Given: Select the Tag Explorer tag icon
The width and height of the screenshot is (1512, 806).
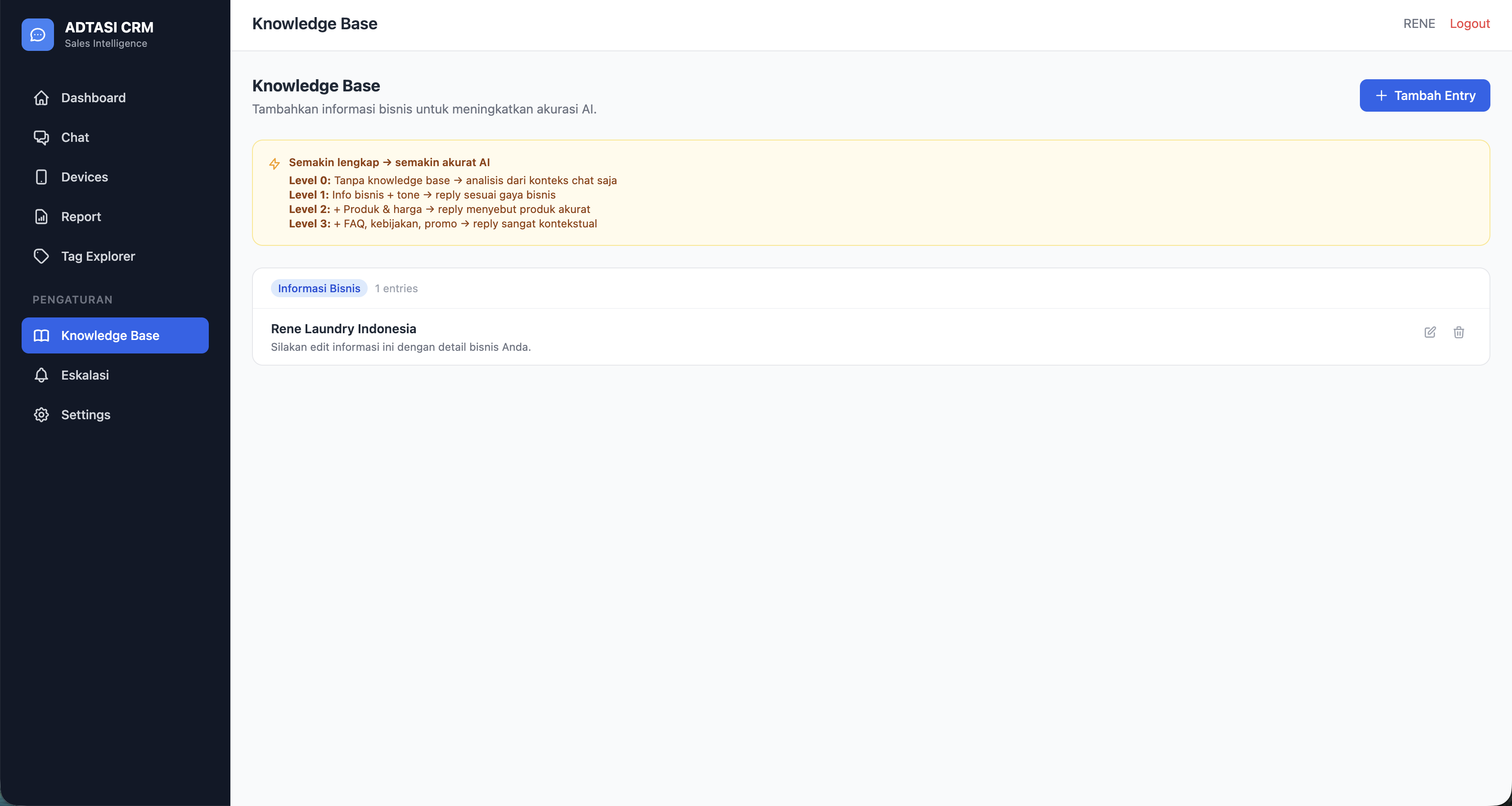Looking at the screenshot, I should (x=41, y=256).
